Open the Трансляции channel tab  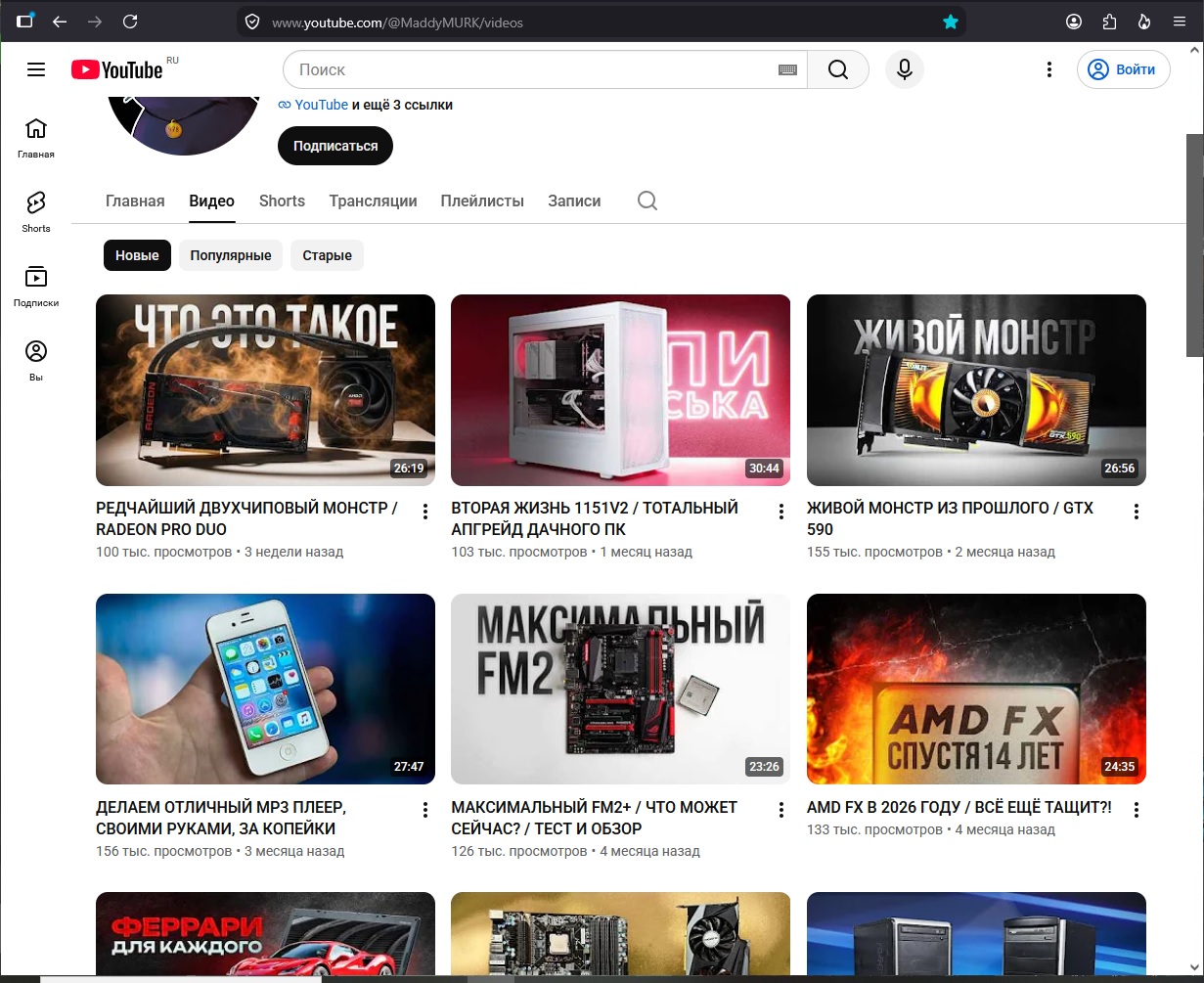(x=373, y=201)
